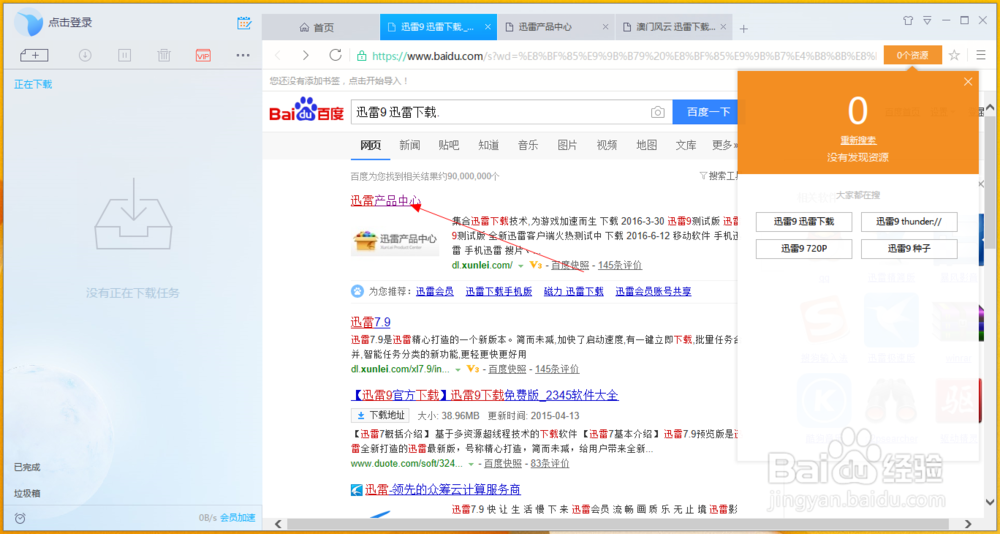
Task: Open the skin shirt icon
Action: point(908,20)
